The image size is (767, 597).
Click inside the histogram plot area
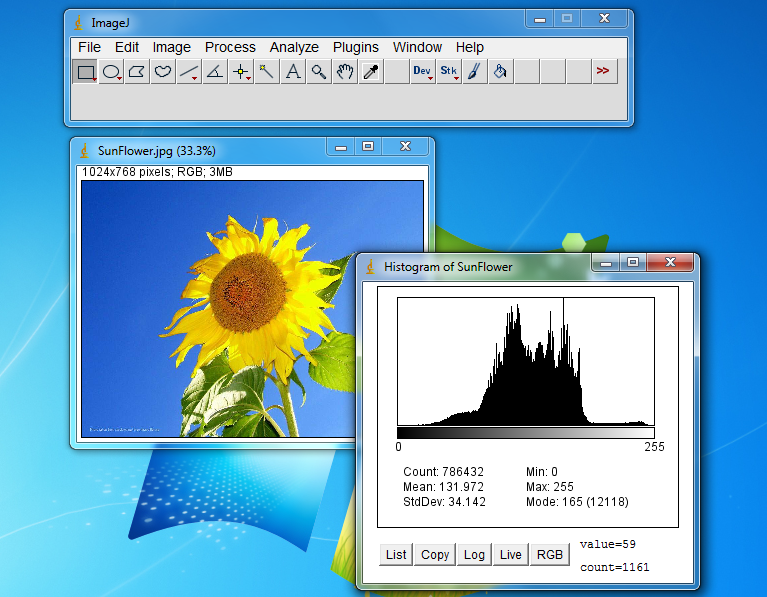[x=526, y=362]
